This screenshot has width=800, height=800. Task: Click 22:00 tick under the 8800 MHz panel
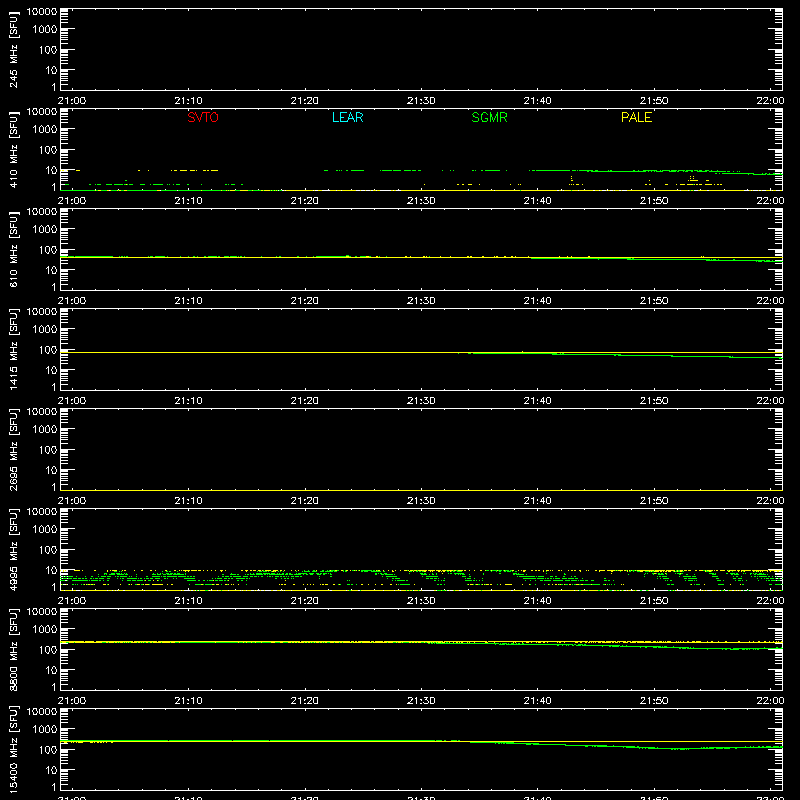(770, 701)
